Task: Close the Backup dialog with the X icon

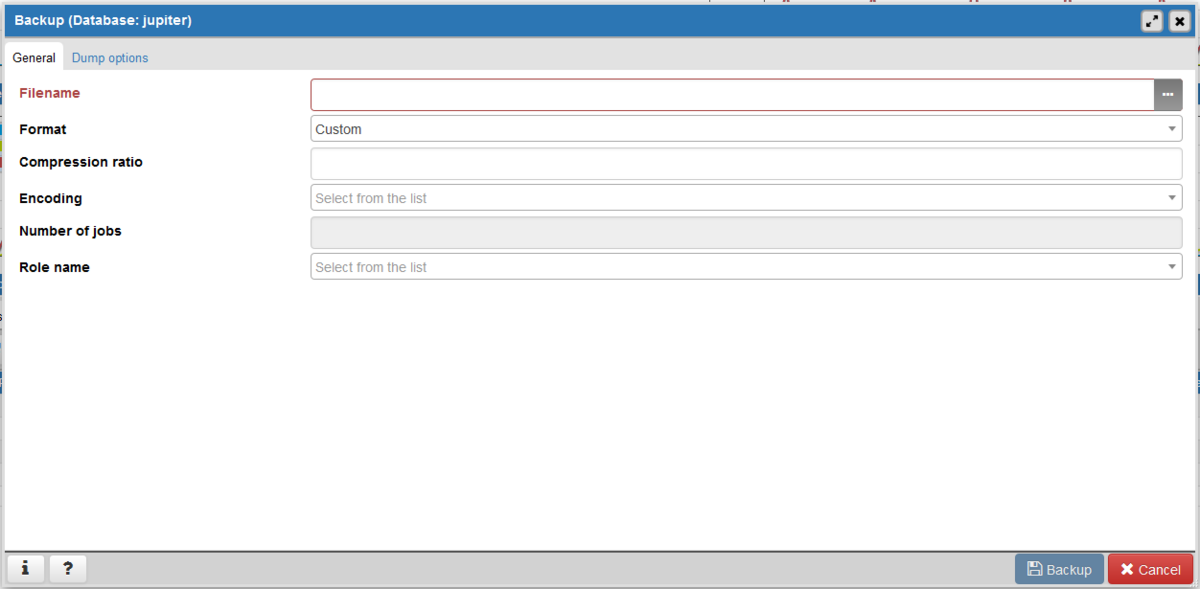Action: click(x=1179, y=20)
